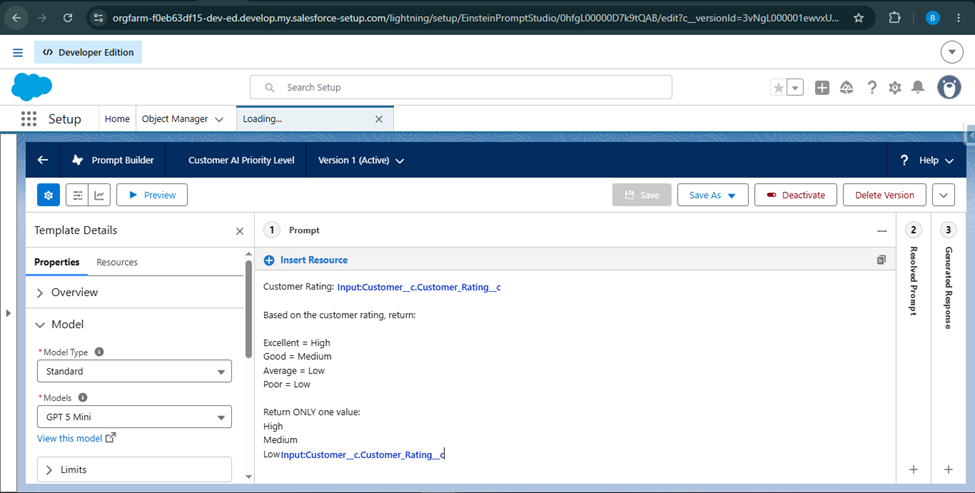Click Insert Resource
The height and width of the screenshot is (493, 975).
point(306,260)
